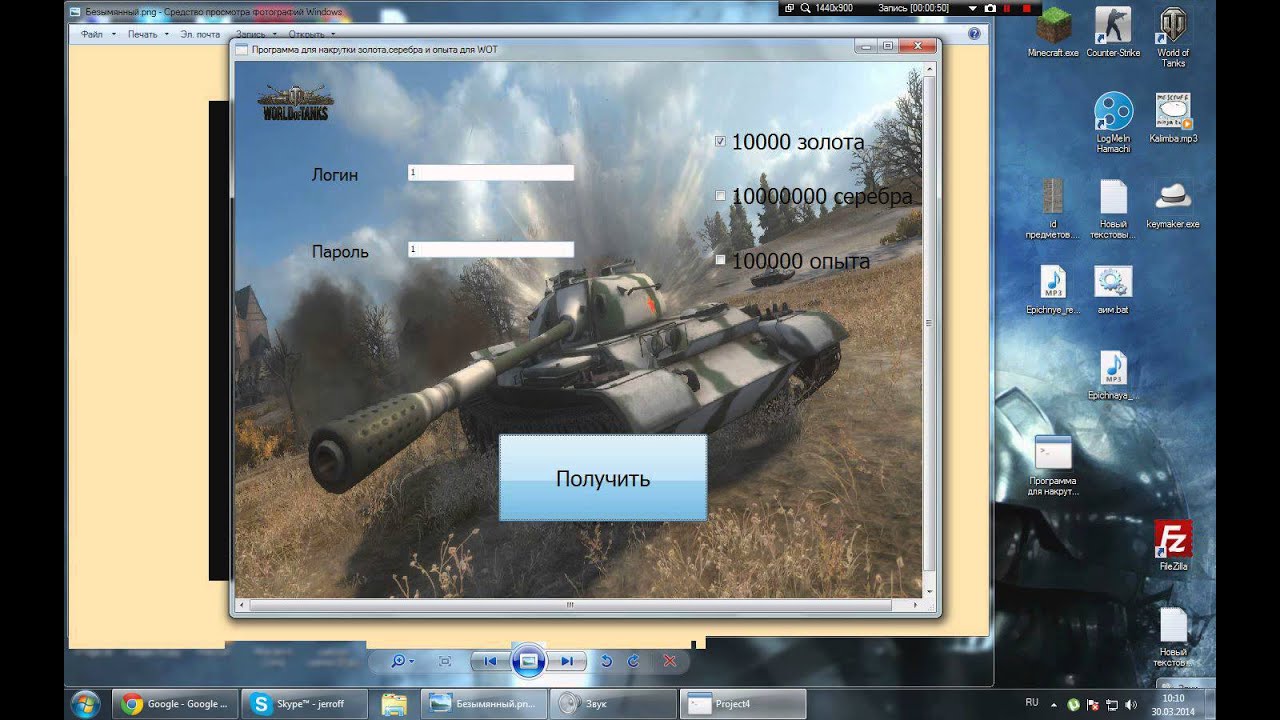
Task: Click the Windows Start button
Action: (x=85, y=704)
